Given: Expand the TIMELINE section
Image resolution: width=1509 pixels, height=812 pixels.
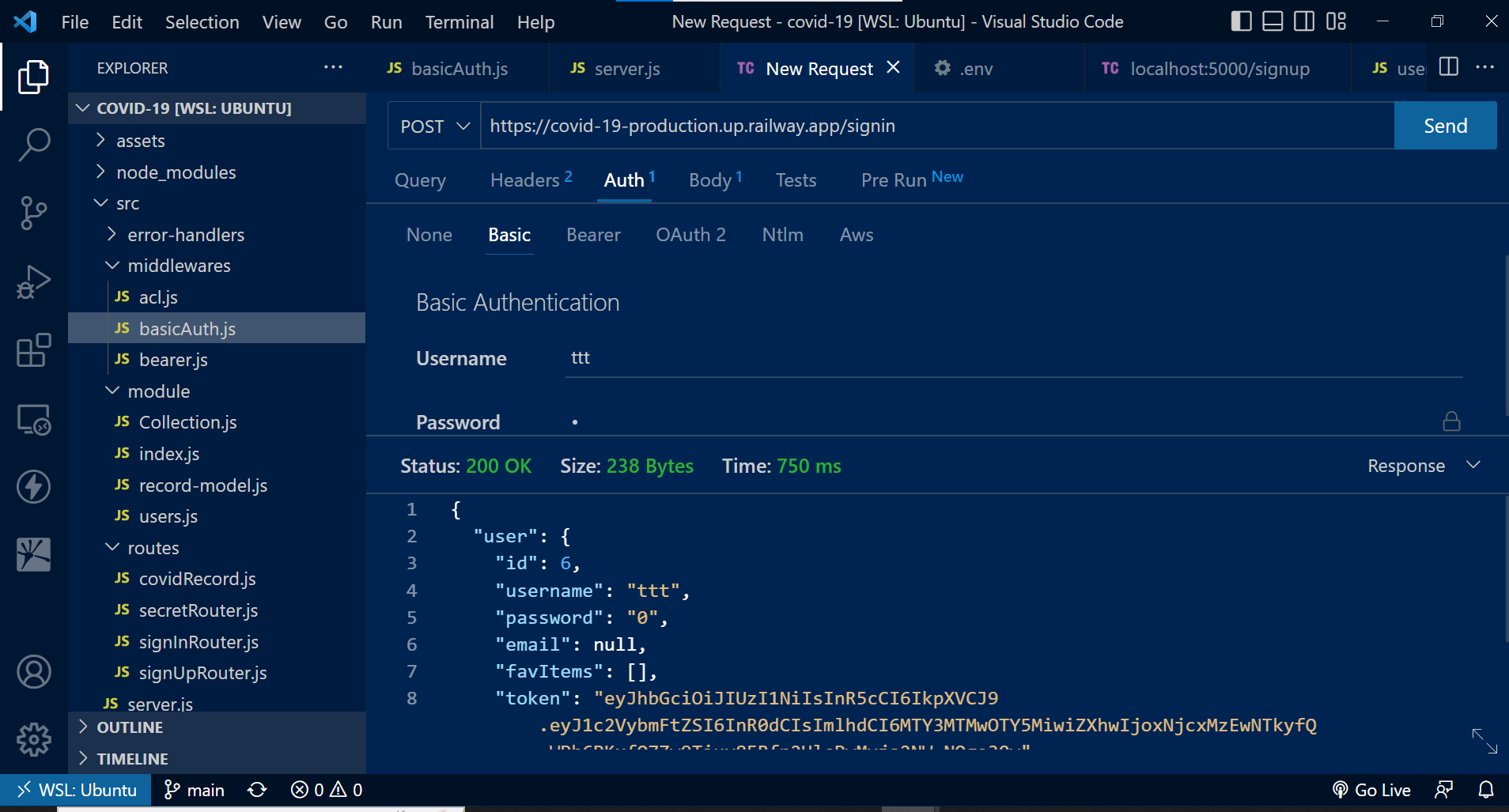Looking at the screenshot, I should tap(217, 759).
